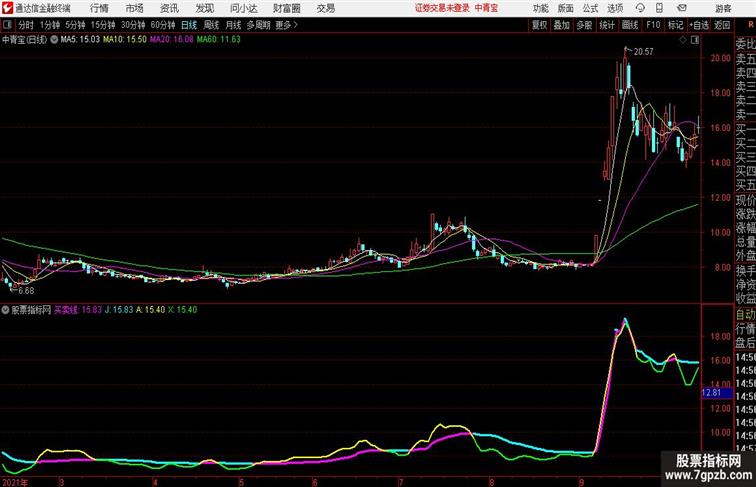Select the 盘后 label in side panel
756x487 pixels.
(x=745, y=343)
